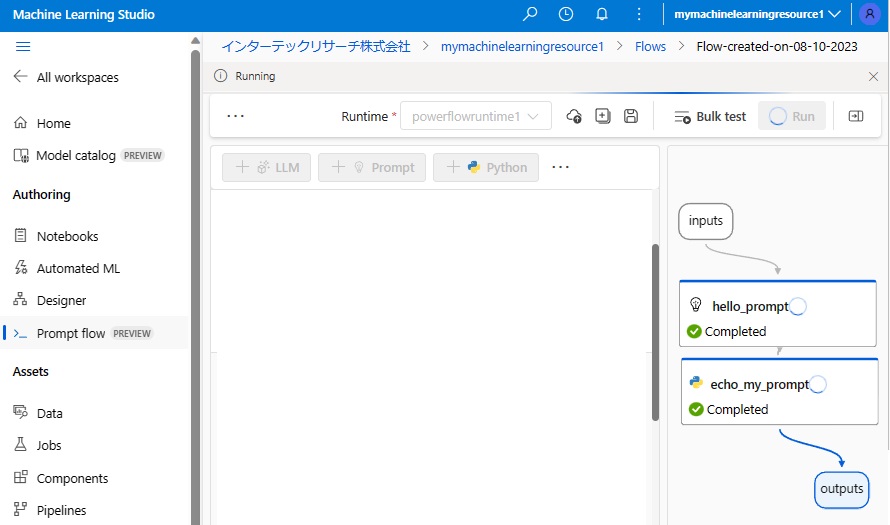
Task: Select the inputs node in graph
Action: [x=706, y=221]
